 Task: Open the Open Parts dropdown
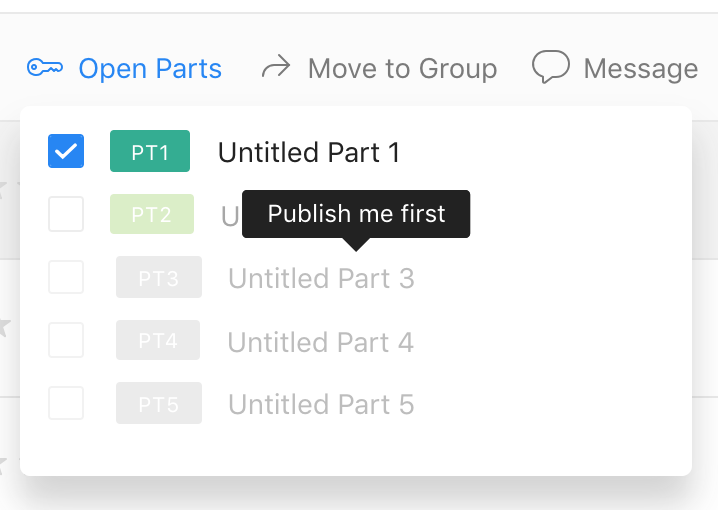coord(124,68)
